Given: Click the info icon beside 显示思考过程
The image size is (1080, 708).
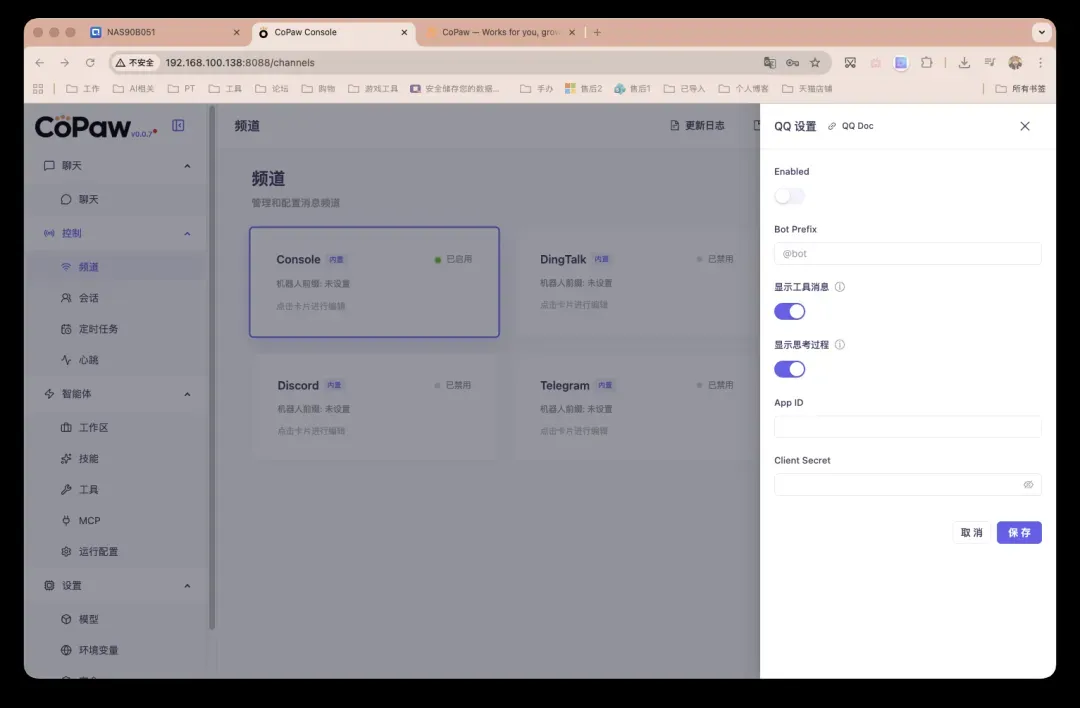Looking at the screenshot, I should pos(840,345).
